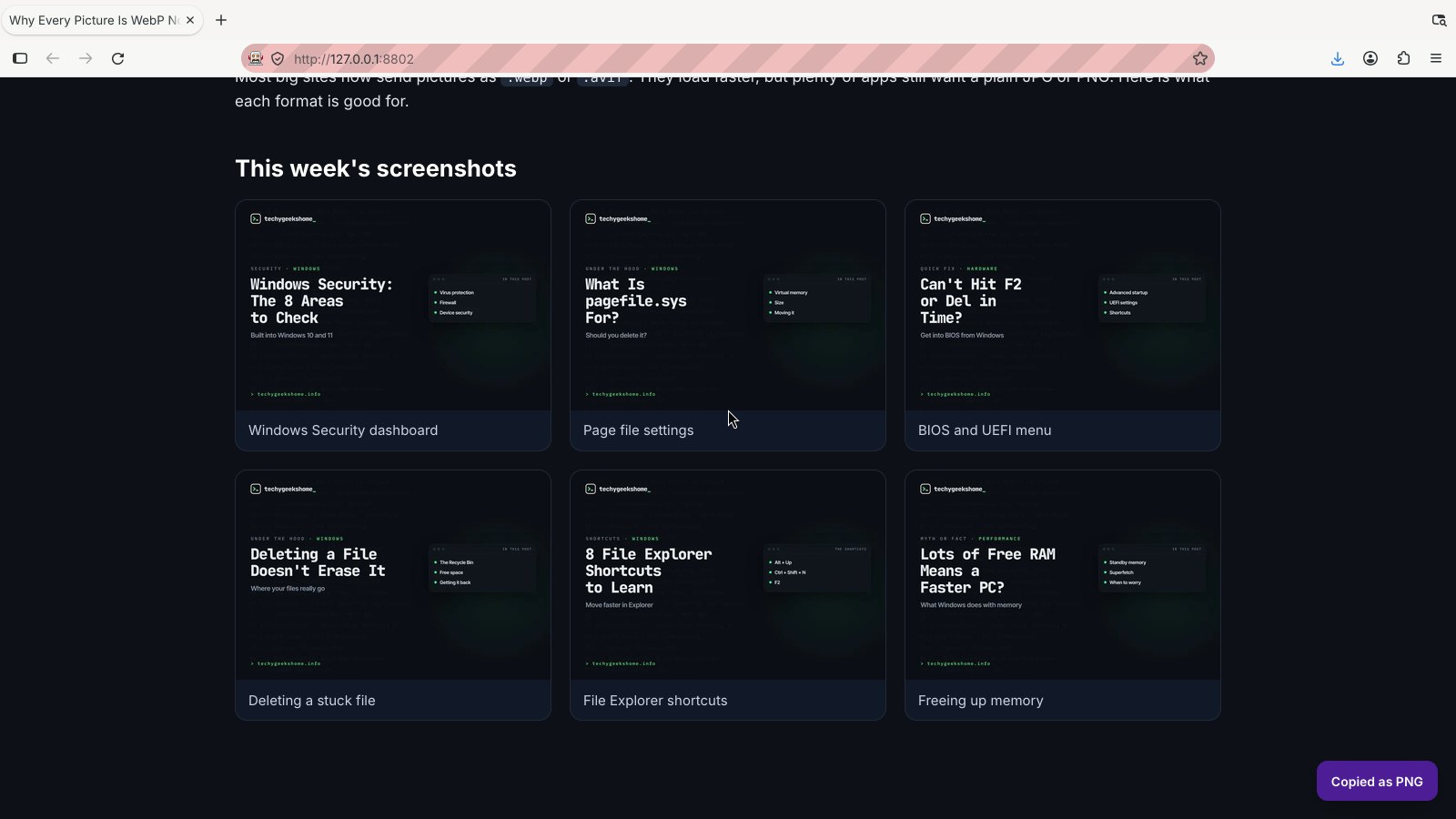The height and width of the screenshot is (819, 1456).
Task: Click the Windows Security dashboard caption
Action: (x=343, y=430)
